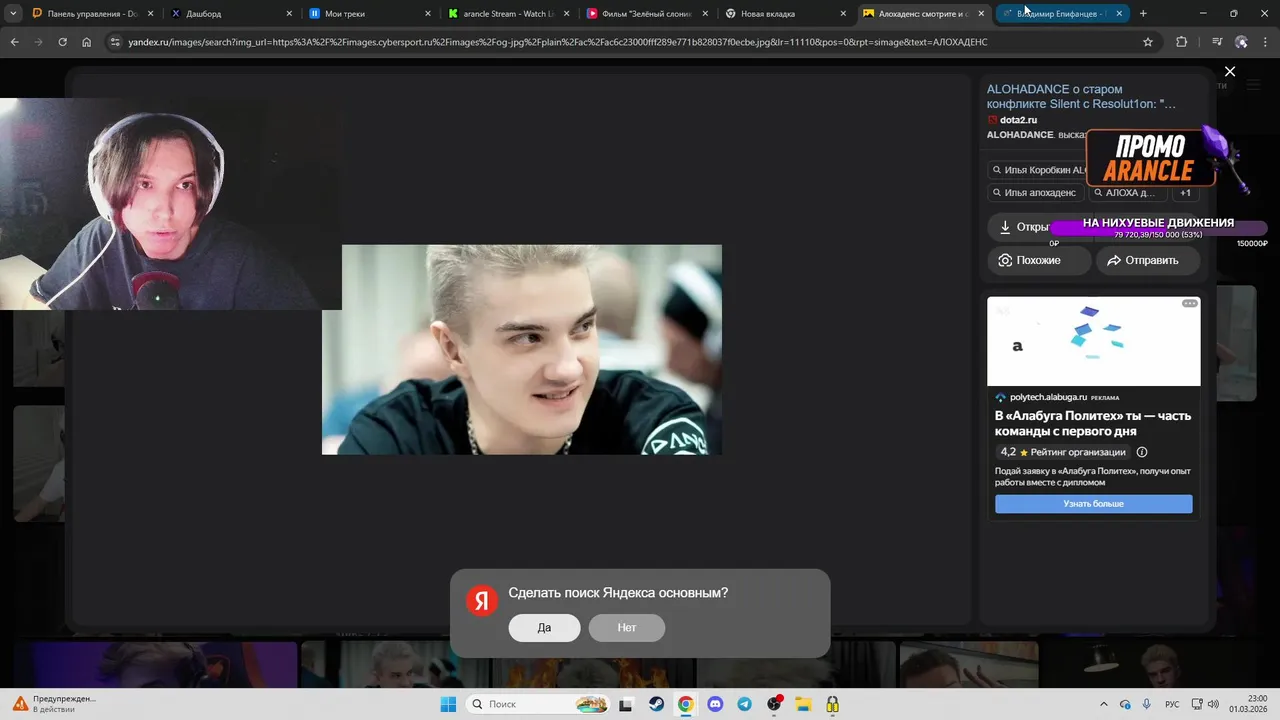Click the Открыть download button
Viewport: 1280px width, 720px height.
[1022, 227]
